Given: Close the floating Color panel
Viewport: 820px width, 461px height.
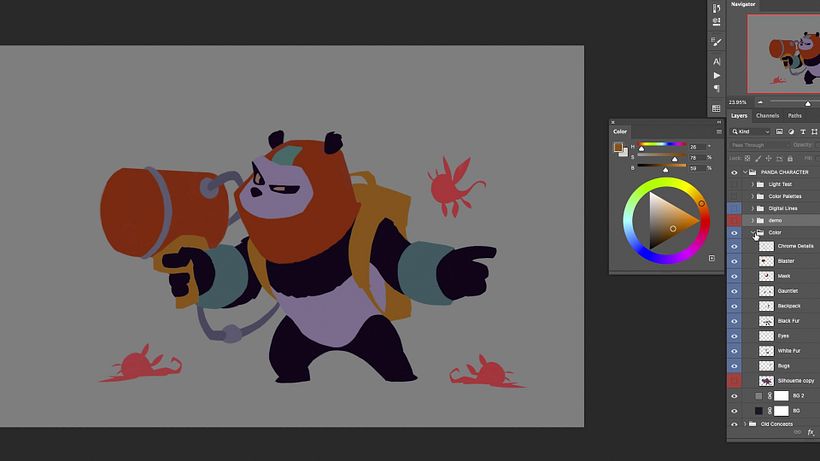Looking at the screenshot, I should point(613,122).
